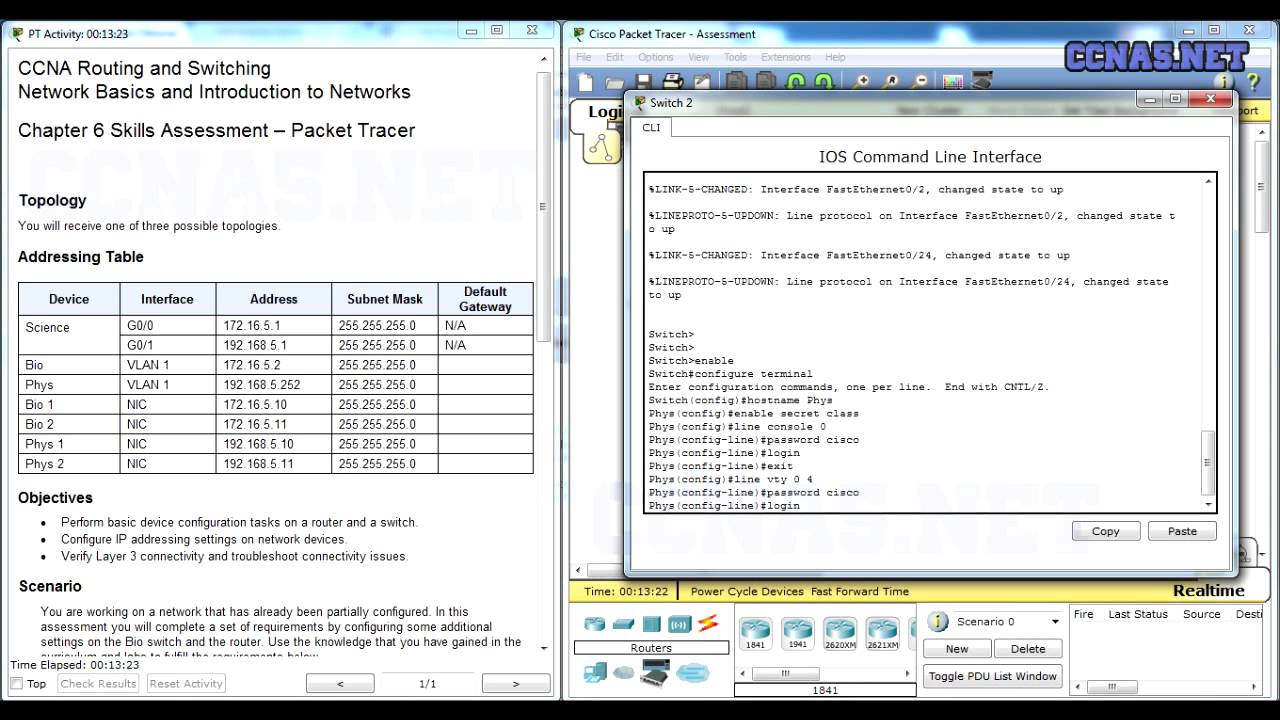Choose the 1841 router model
Image resolution: width=1280 pixels, height=720 pixels.
coord(755,634)
